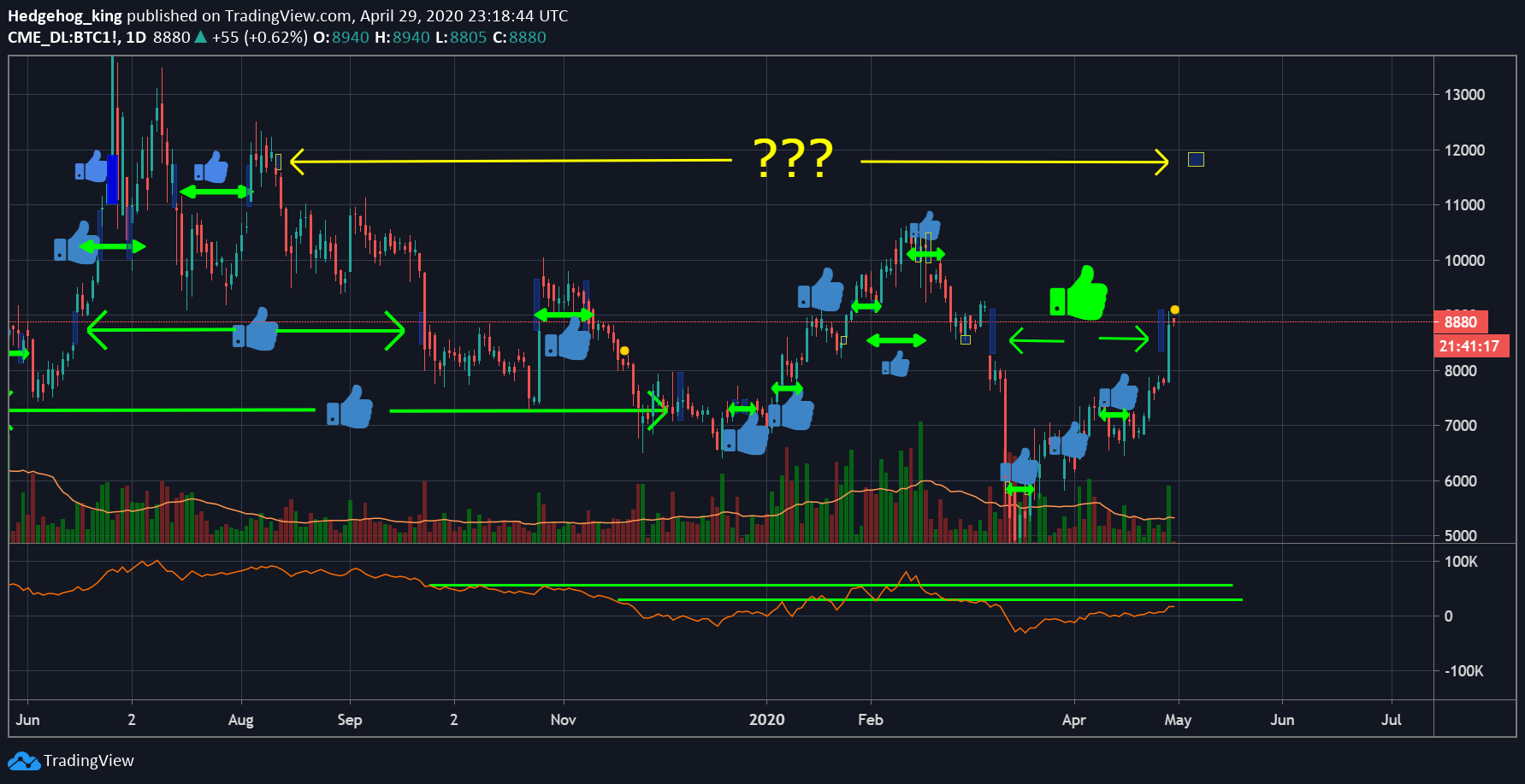Click the thumbs-up between the 8700 green arrowheads
The width and height of the screenshot is (1525, 784).
pyautogui.click(x=256, y=329)
